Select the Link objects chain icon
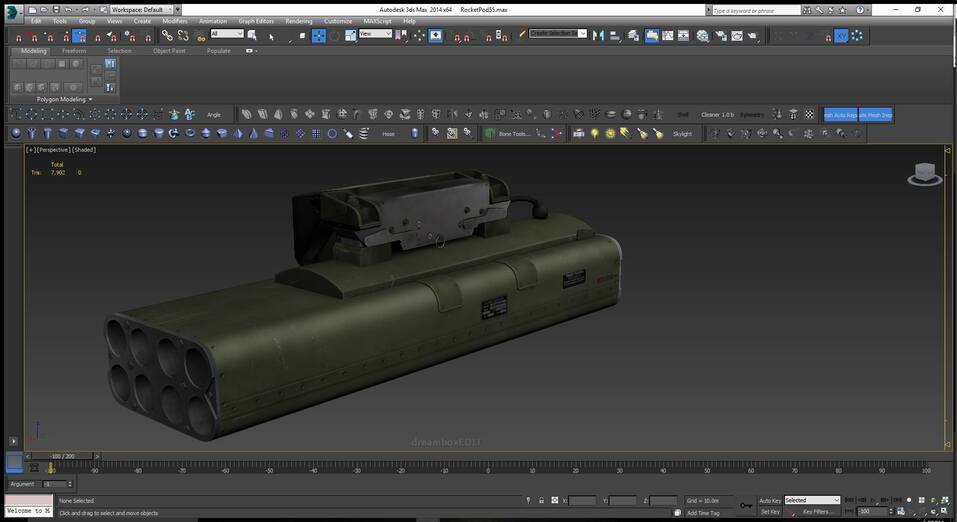Screen dimensions: 957x522 (x=167, y=36)
